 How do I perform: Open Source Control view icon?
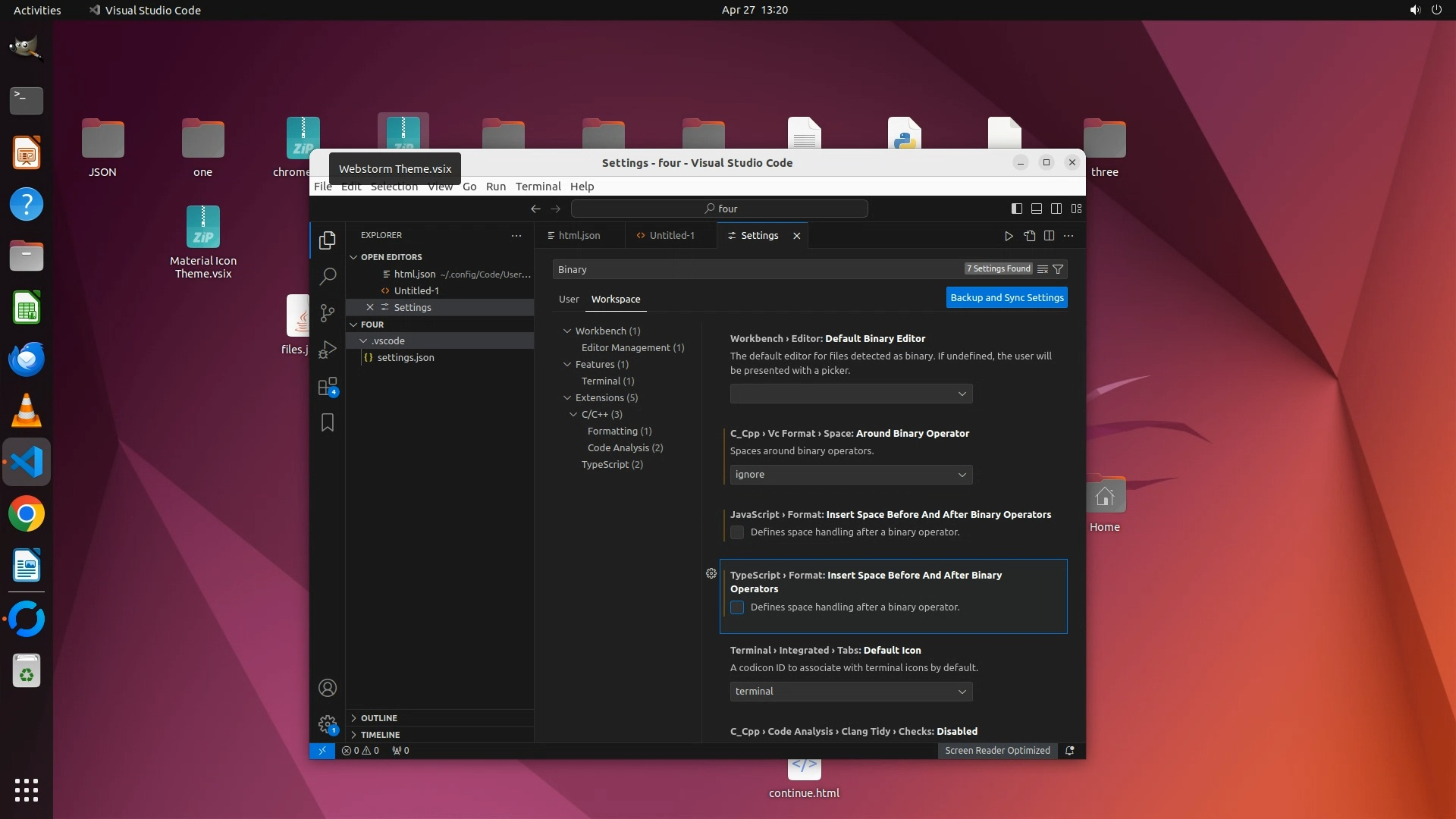click(328, 312)
